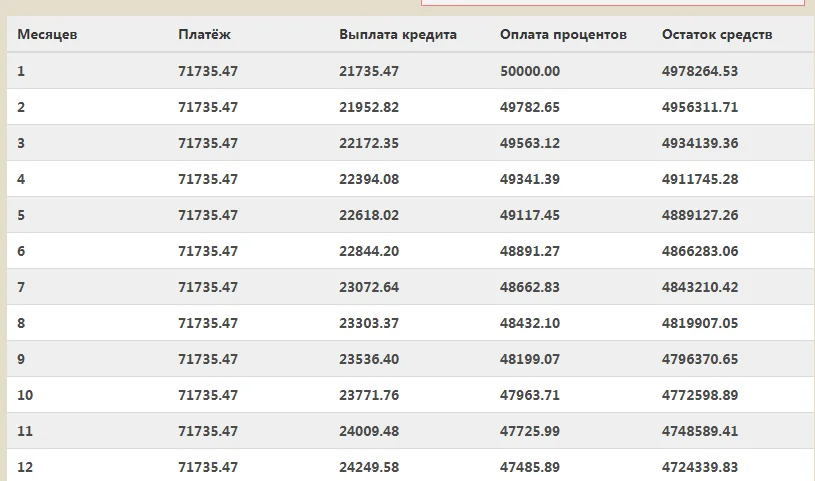The width and height of the screenshot is (815, 481).
Task: Click the 4978264.53 remaining balance cell
Action: point(700,71)
